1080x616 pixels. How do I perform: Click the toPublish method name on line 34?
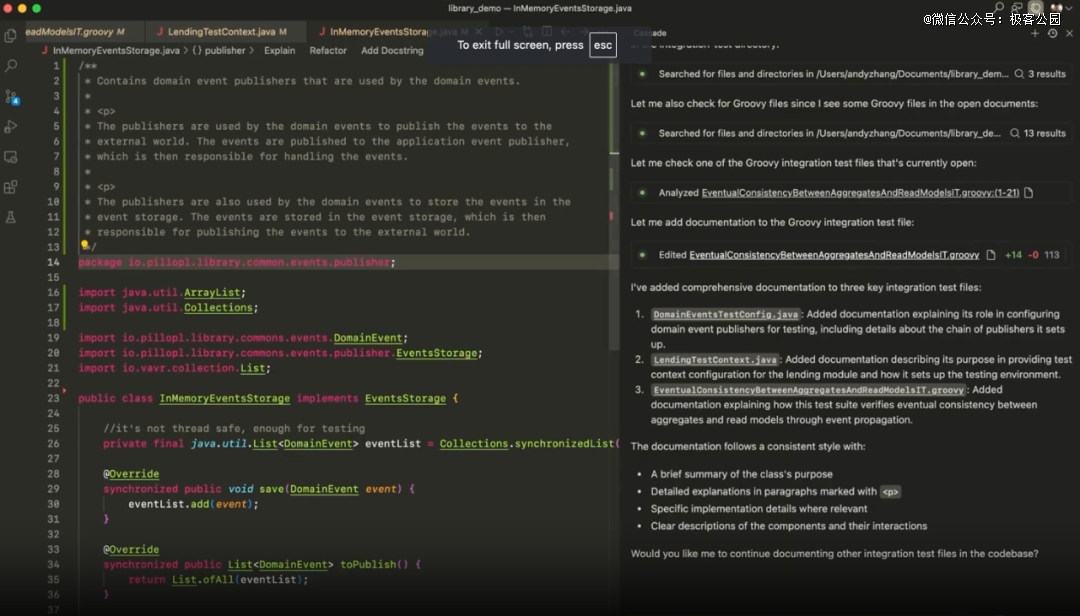(368, 565)
